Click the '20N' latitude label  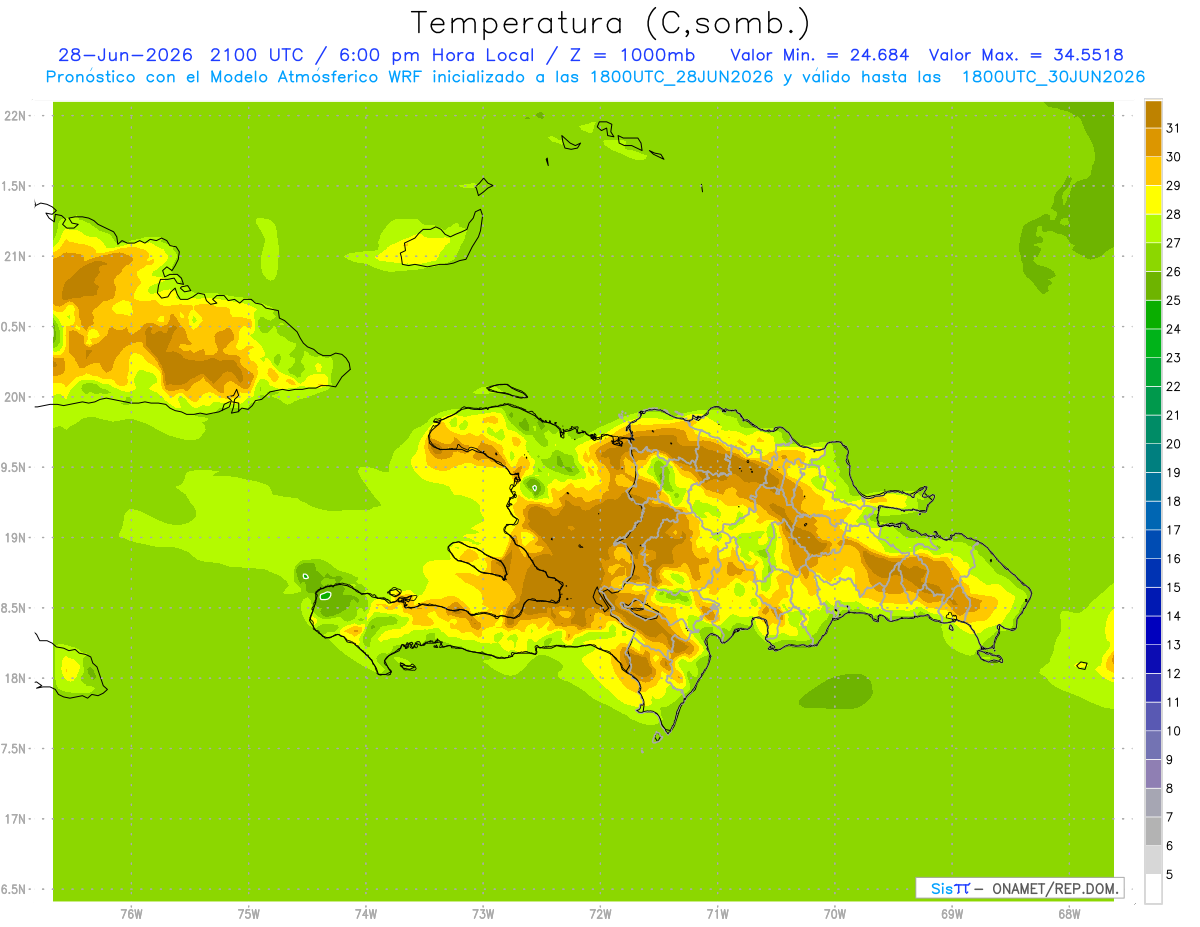(x=15, y=397)
